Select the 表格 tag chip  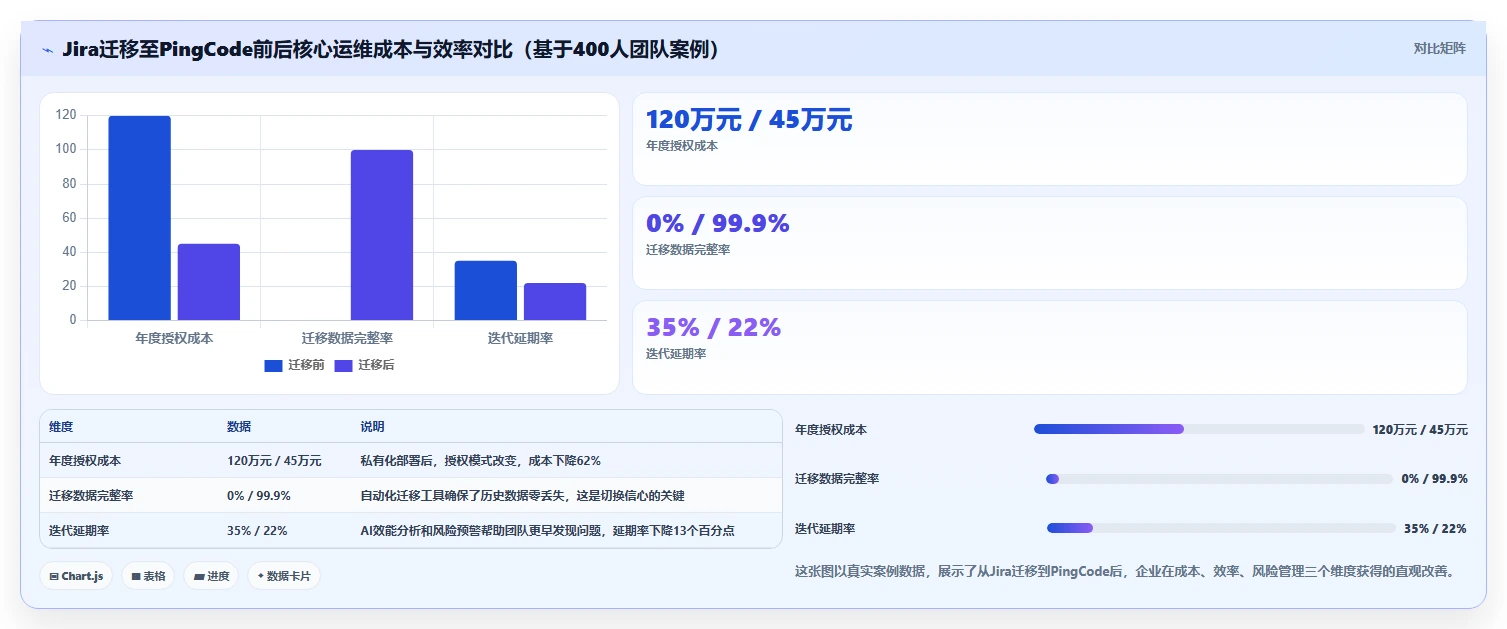pyautogui.click(x=148, y=576)
